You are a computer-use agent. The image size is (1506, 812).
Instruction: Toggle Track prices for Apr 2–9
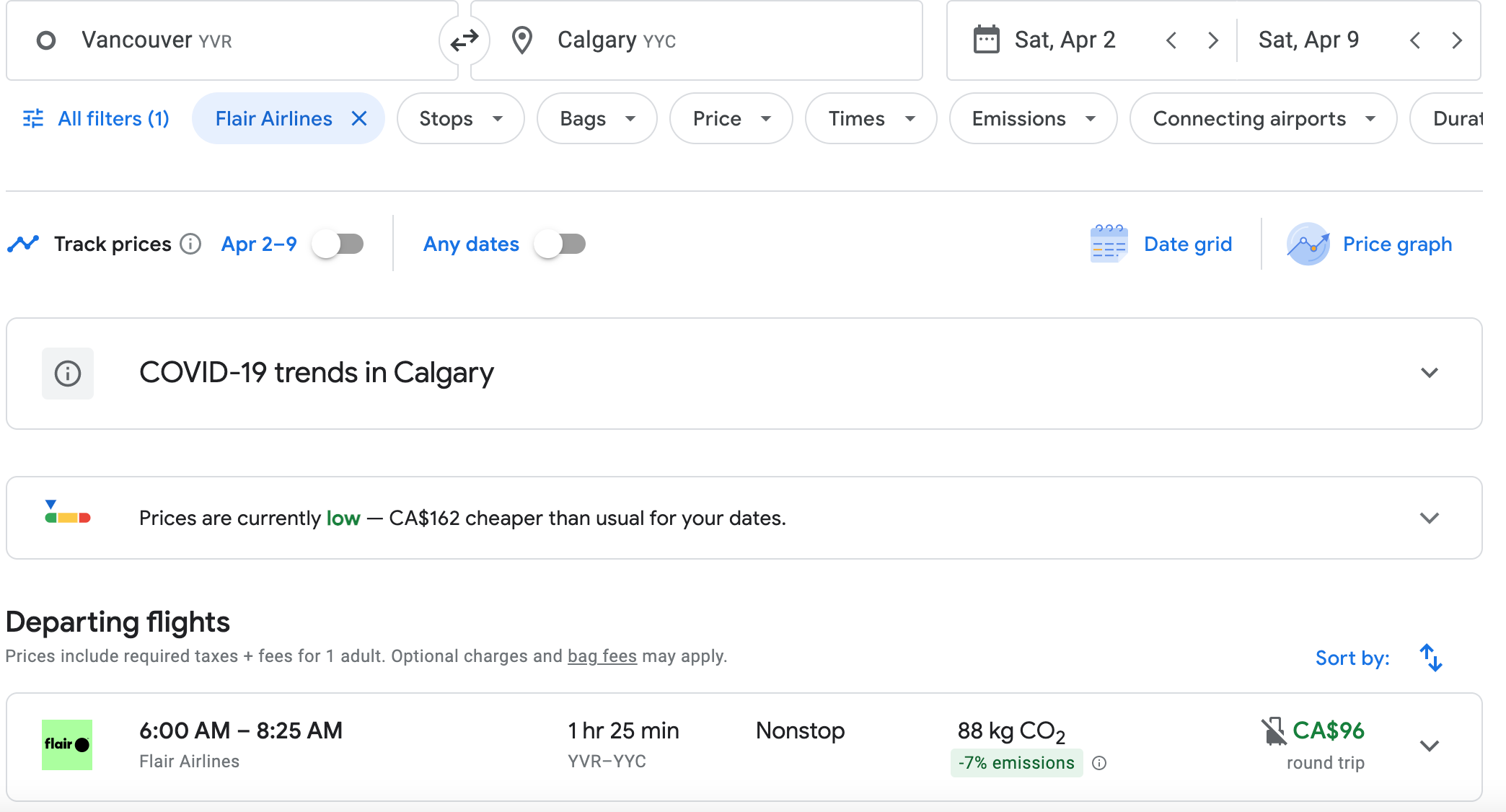coord(339,244)
